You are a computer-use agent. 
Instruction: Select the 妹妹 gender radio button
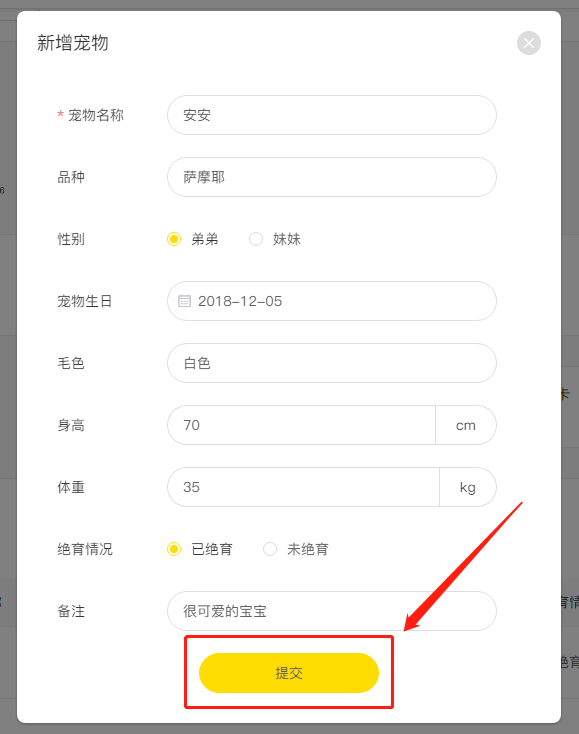[256, 239]
